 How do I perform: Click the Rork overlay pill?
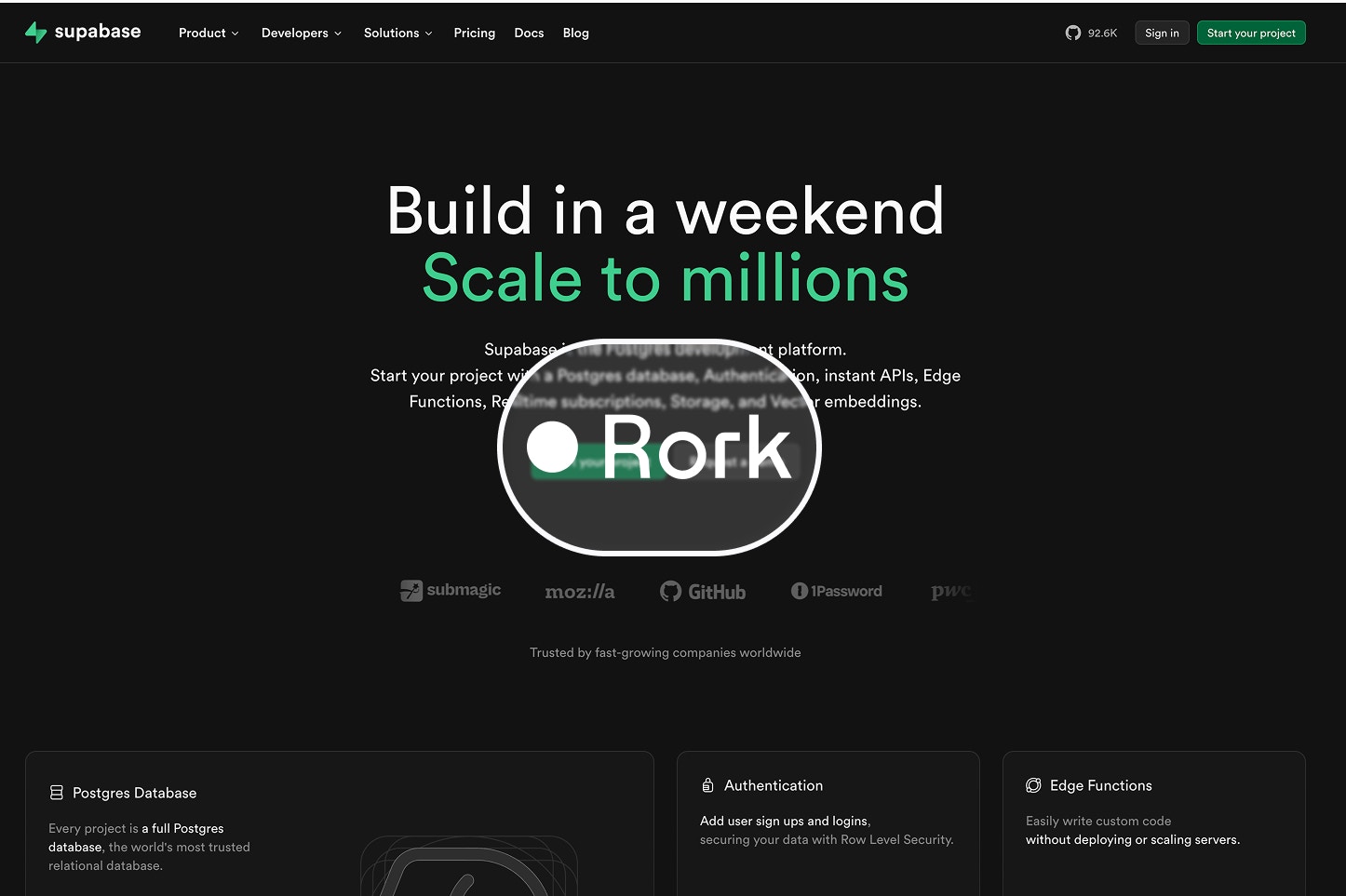(x=660, y=448)
